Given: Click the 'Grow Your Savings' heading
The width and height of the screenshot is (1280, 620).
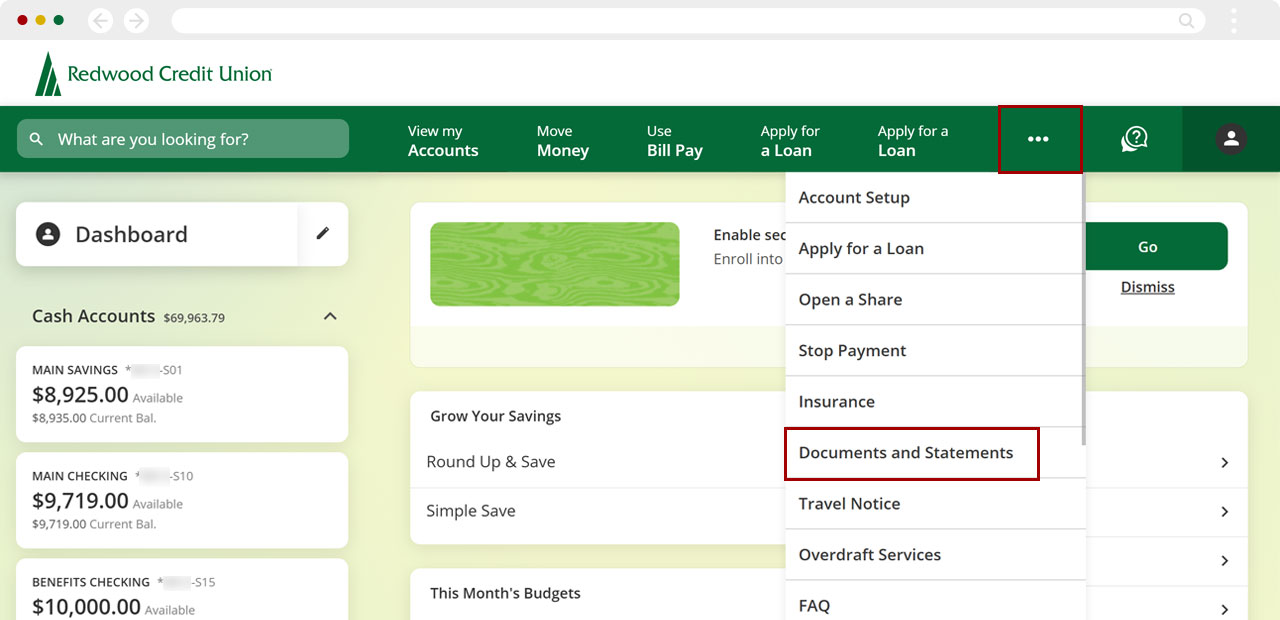Looking at the screenshot, I should pos(495,416).
